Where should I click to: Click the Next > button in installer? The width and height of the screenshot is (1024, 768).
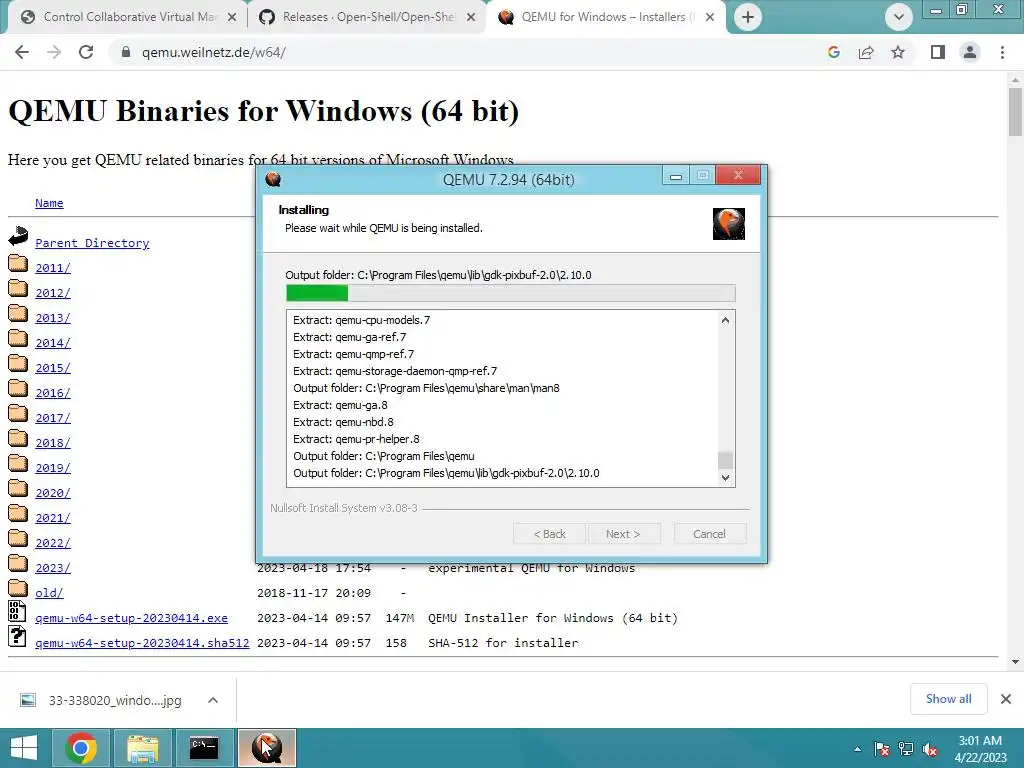click(623, 534)
